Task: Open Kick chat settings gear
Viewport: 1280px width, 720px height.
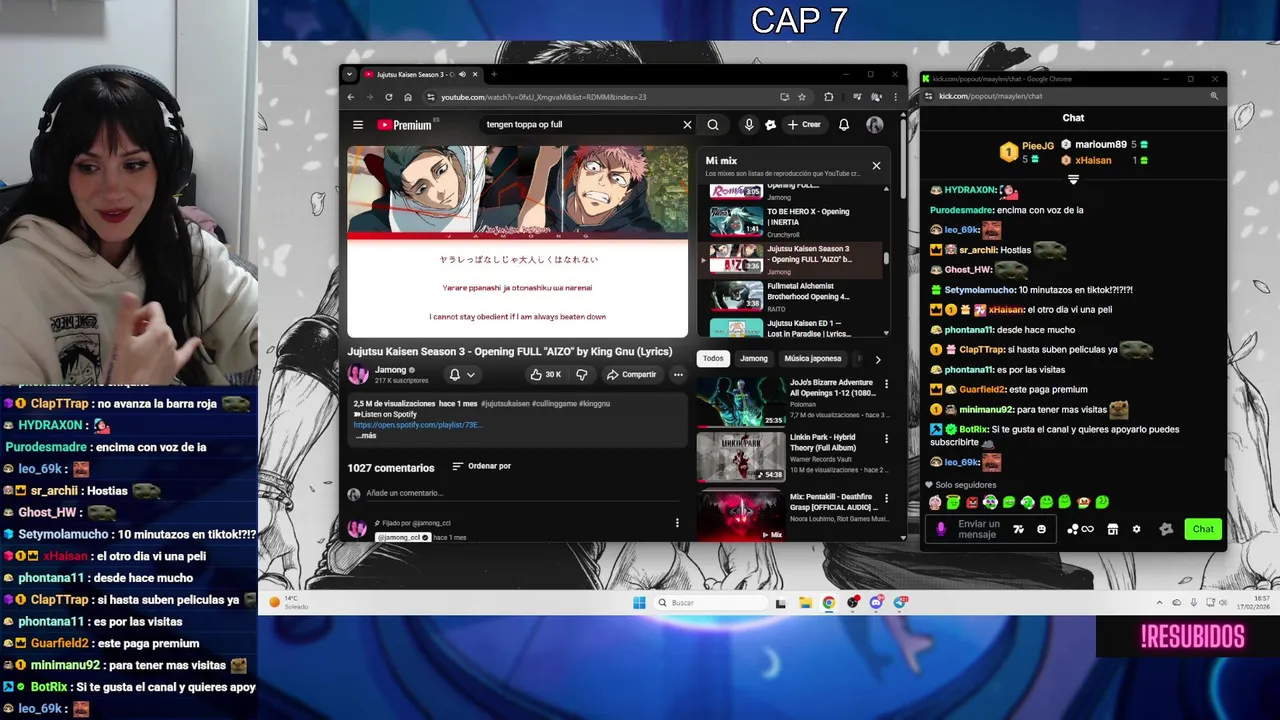Action: 1136,529
